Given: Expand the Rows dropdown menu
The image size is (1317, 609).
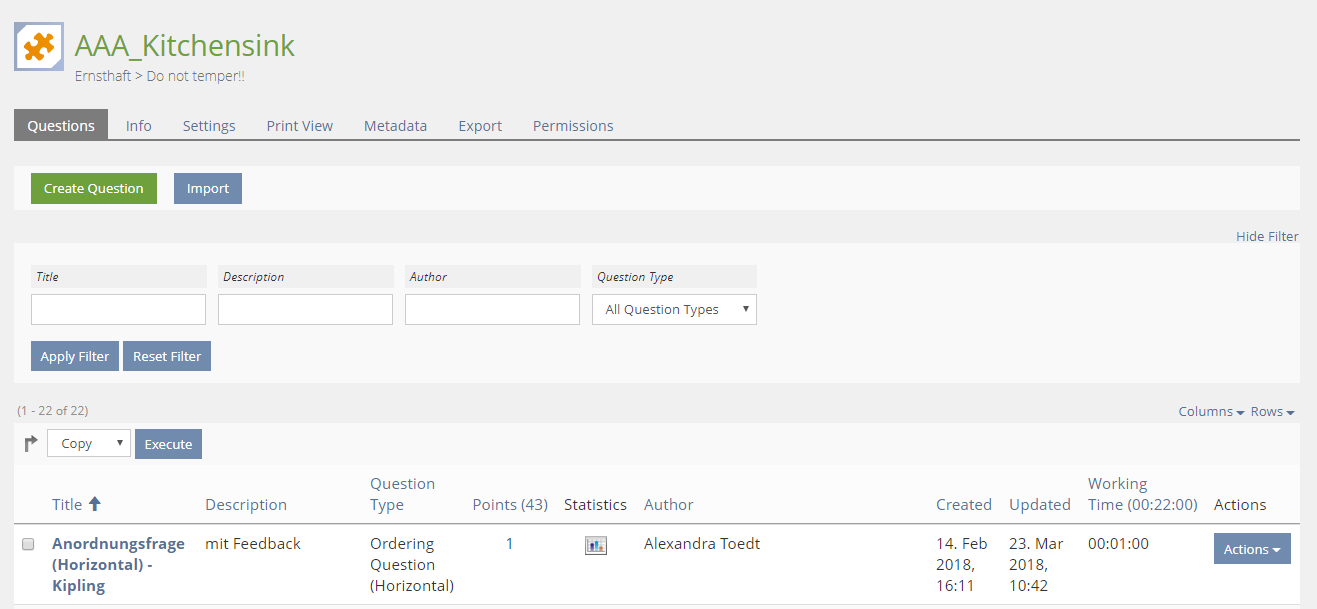Looking at the screenshot, I should click(1272, 412).
